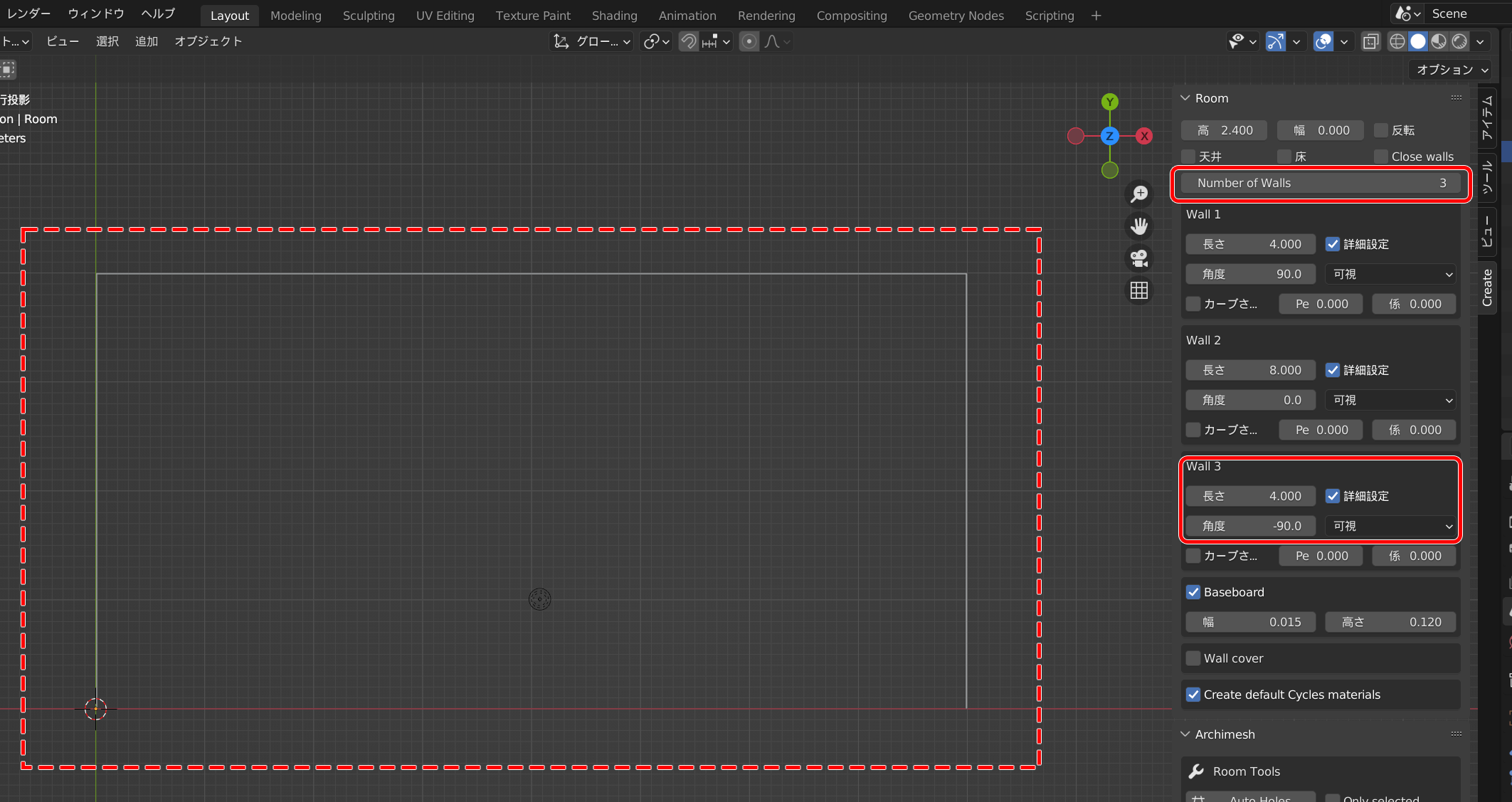Image resolution: width=1512 pixels, height=802 pixels.
Task: Switch to the Shading workspace tab
Action: 614,16
